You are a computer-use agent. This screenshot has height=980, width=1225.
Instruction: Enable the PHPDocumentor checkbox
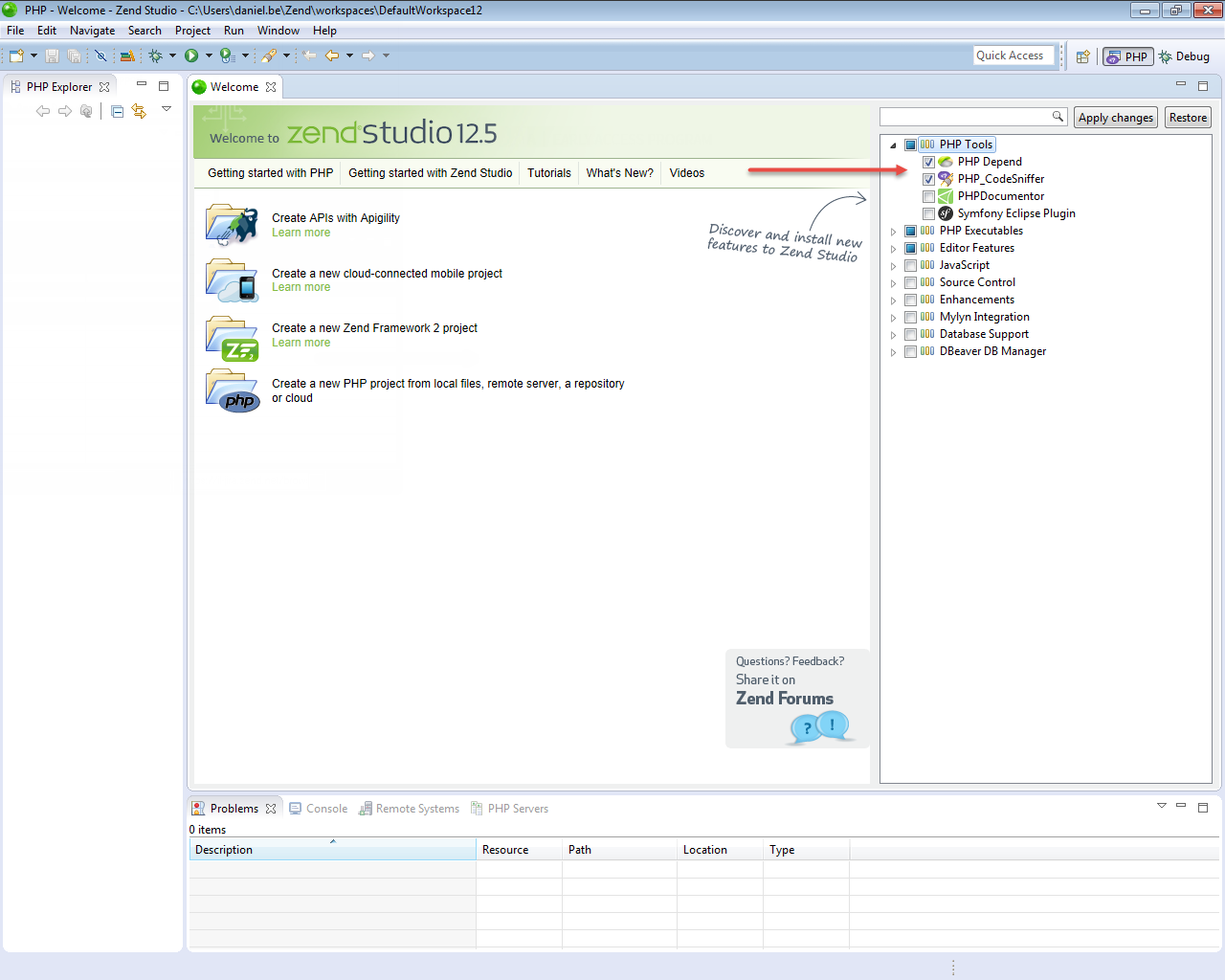click(928, 196)
